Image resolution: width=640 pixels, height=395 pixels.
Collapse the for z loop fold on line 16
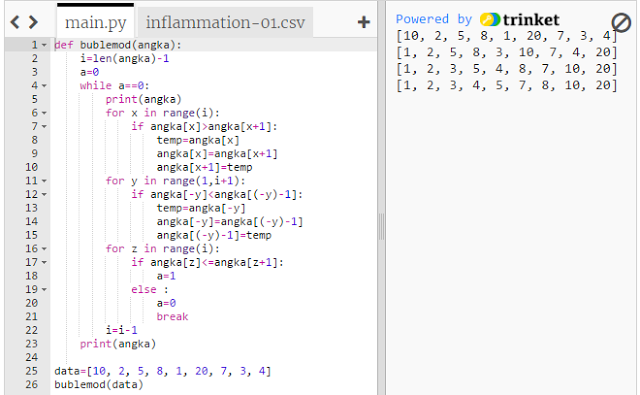tap(44, 249)
